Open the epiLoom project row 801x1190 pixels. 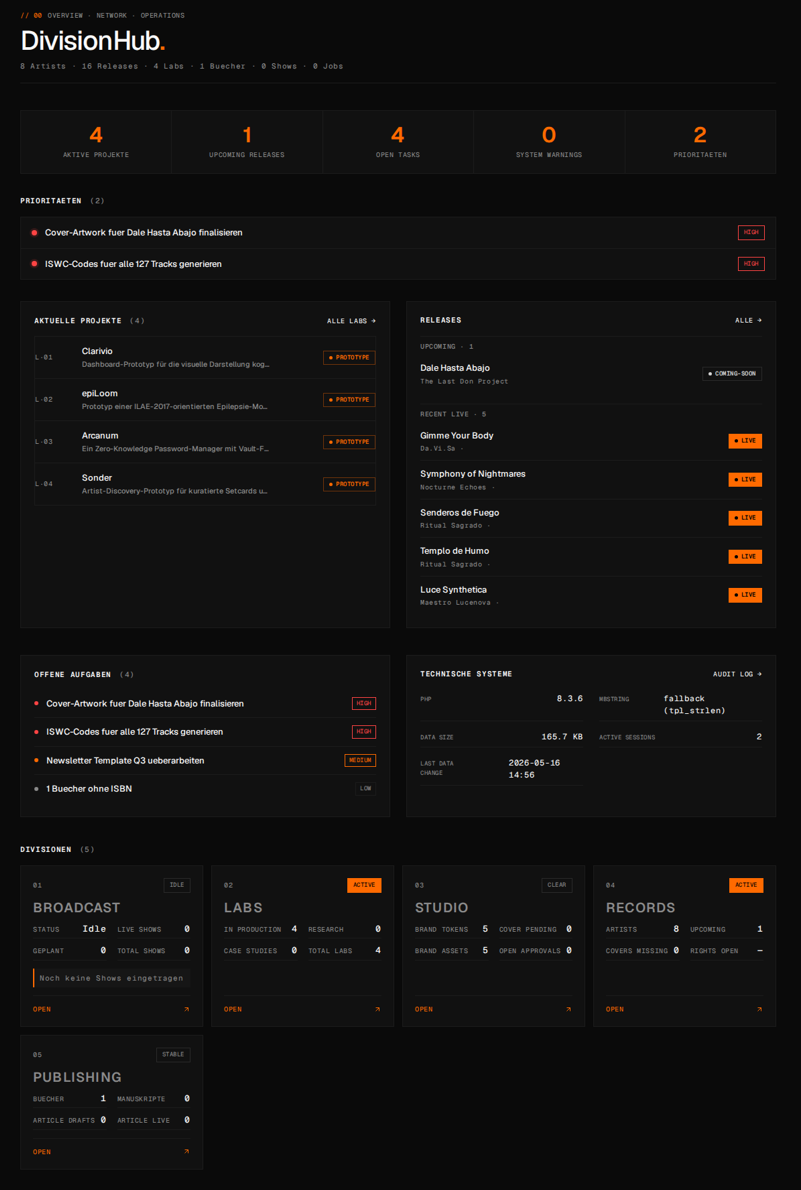(205, 400)
